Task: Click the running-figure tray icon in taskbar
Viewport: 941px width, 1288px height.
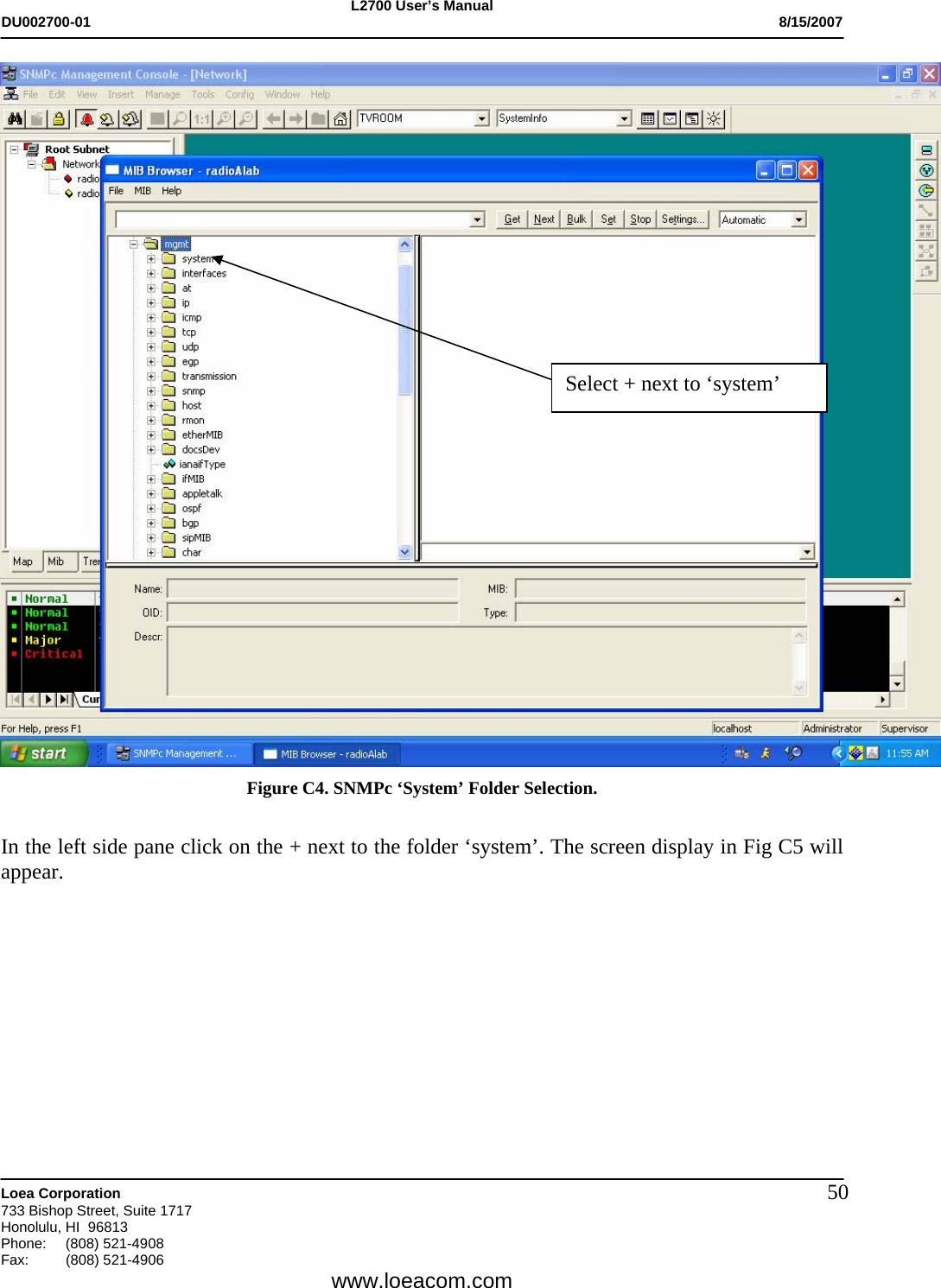Action: tap(766, 753)
